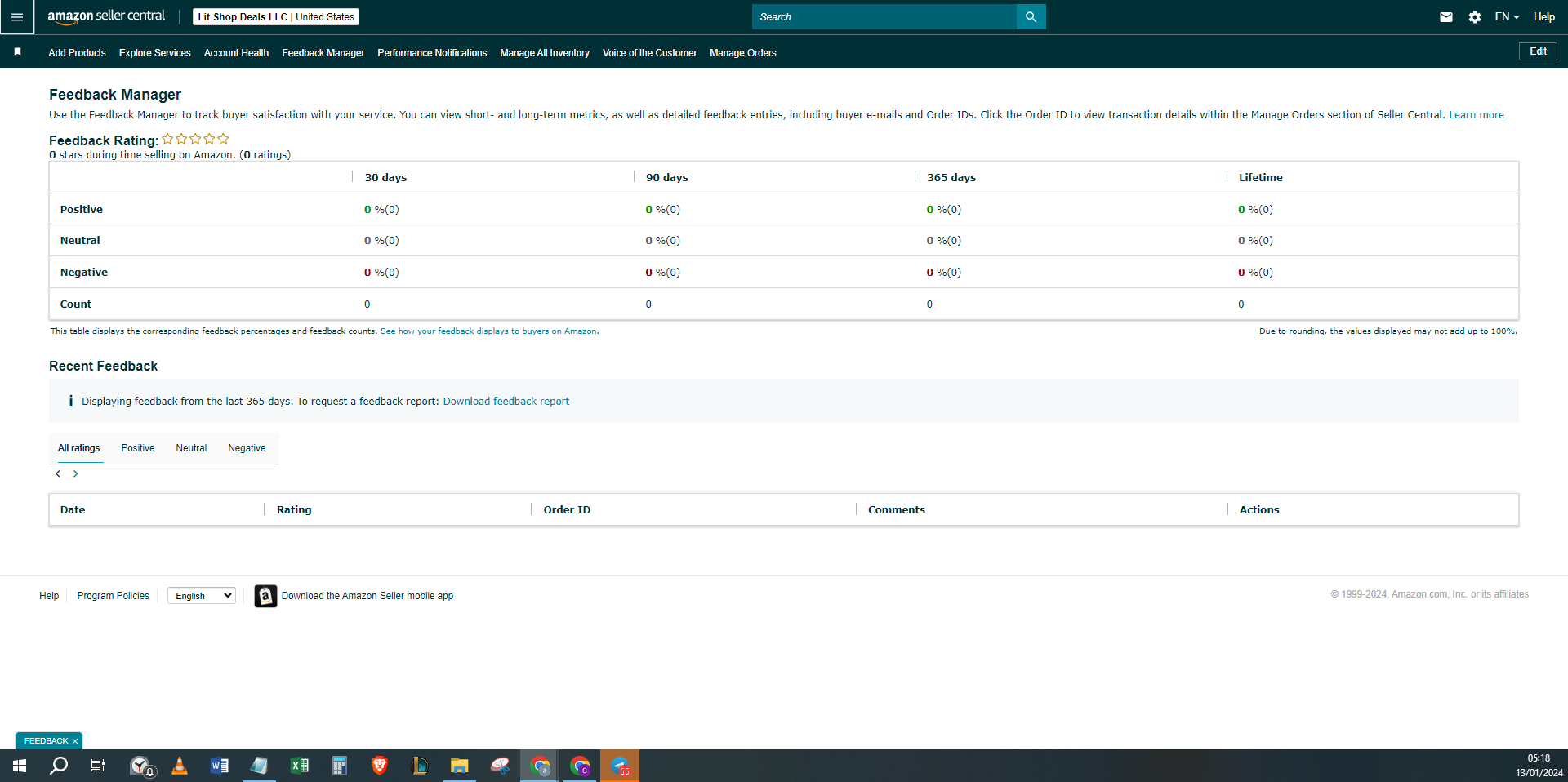This screenshot has height=782, width=1568.
Task: Click the 365 days column header
Action: (951, 177)
